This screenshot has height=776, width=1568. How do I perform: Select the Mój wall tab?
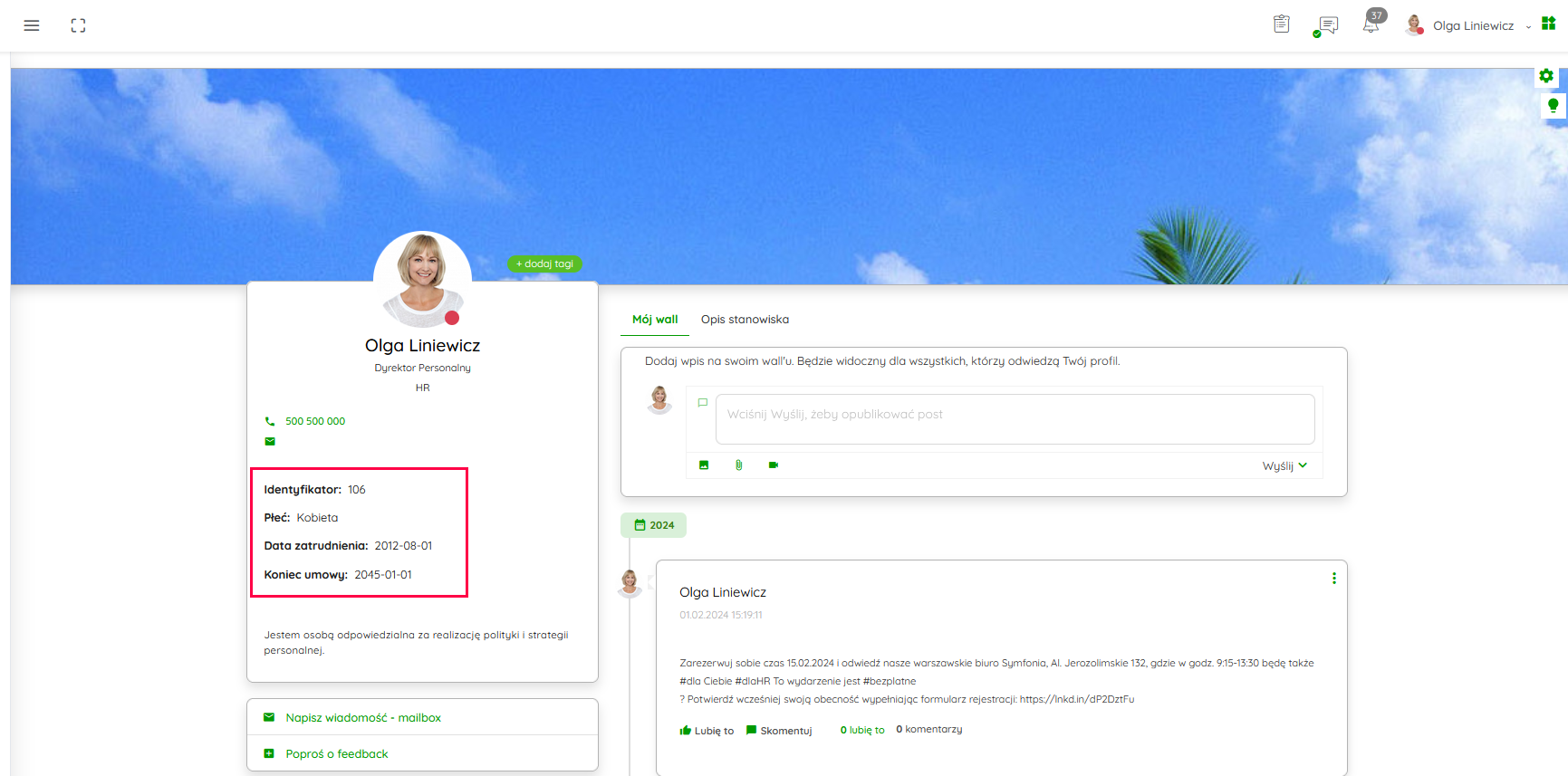coord(655,320)
